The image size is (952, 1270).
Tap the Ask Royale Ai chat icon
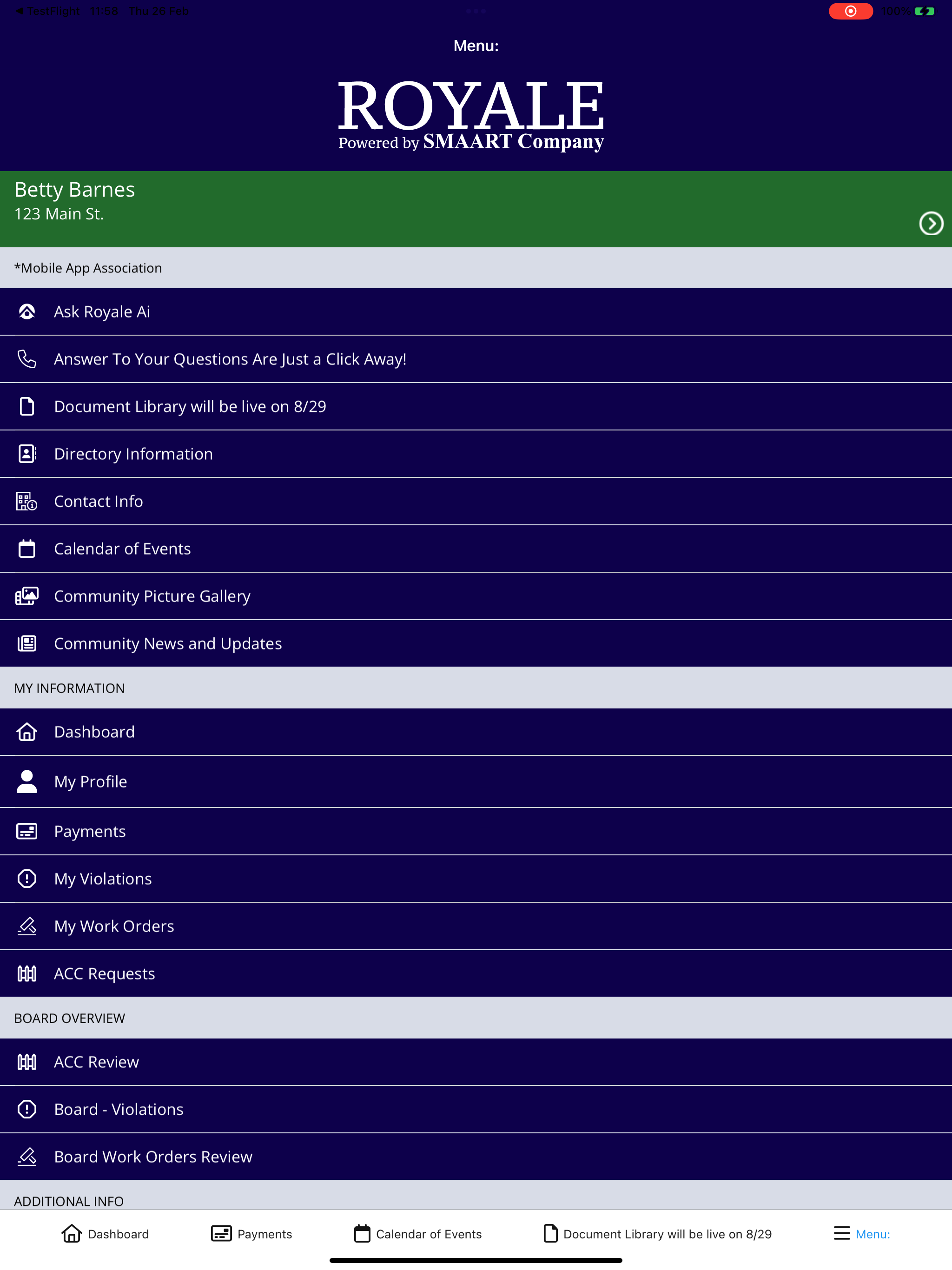[x=27, y=312]
